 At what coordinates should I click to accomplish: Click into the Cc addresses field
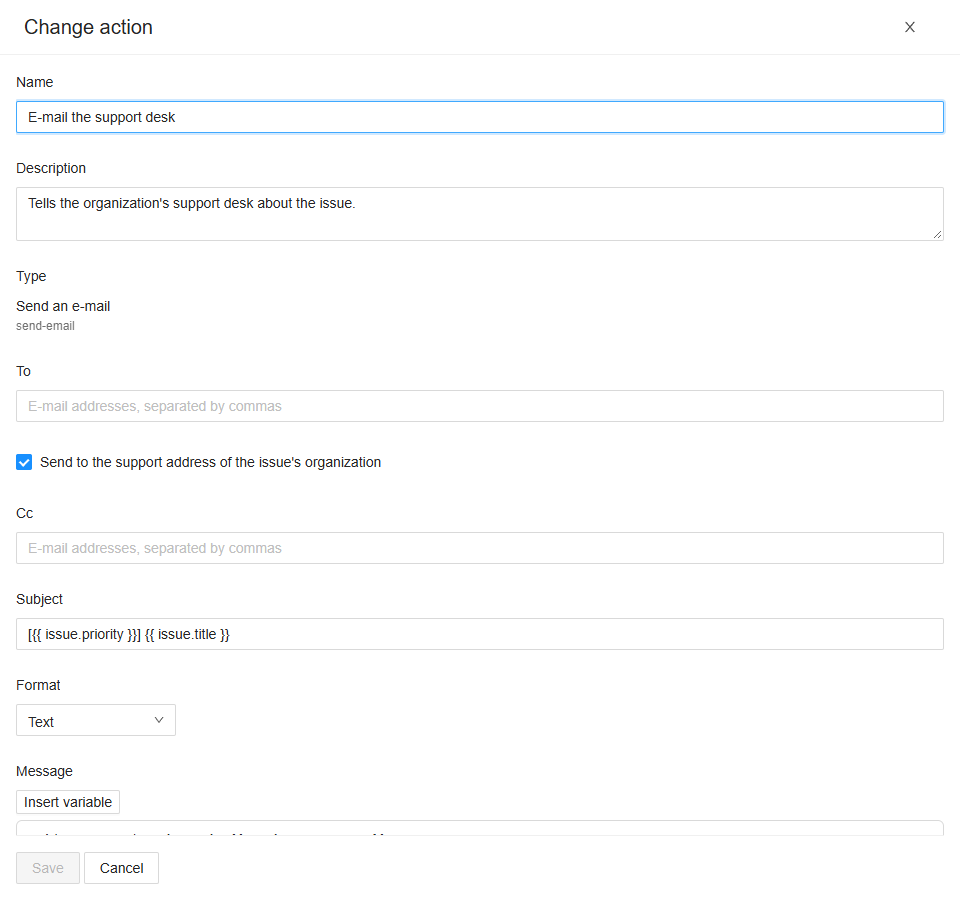tap(479, 548)
